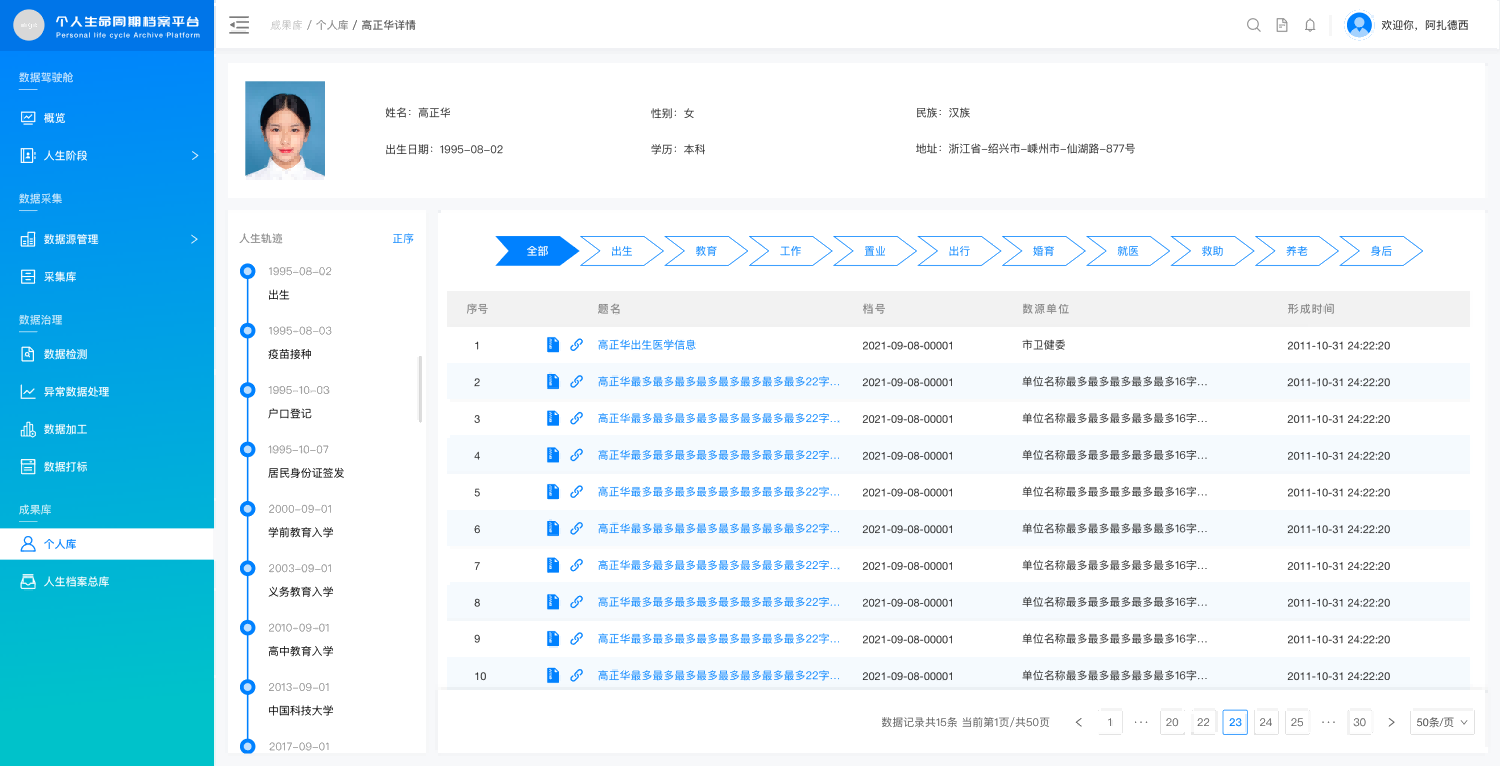The image size is (1500, 766).
Task: Open the file icon in row 6
Action: [553, 528]
